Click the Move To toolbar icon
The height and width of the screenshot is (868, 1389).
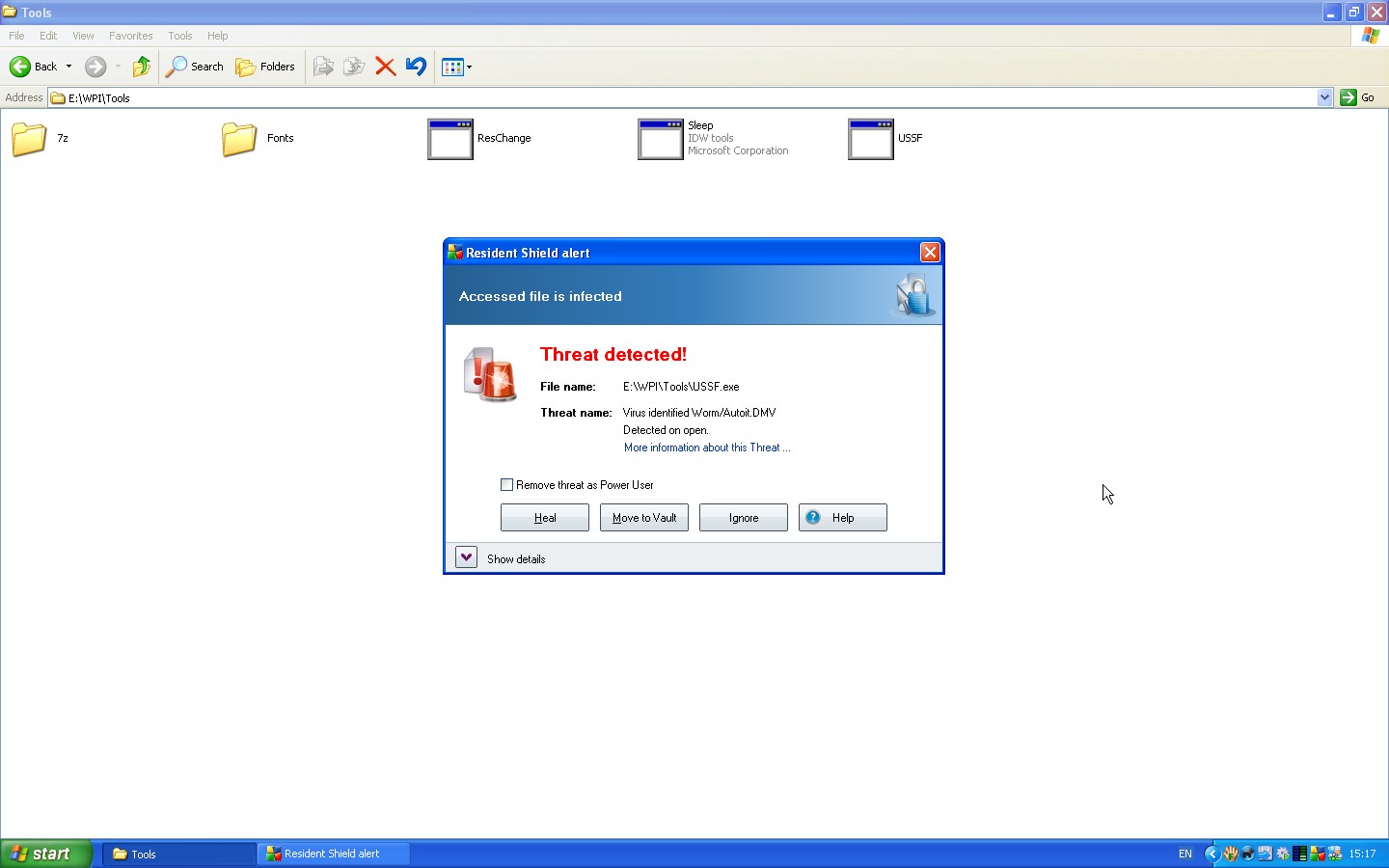[323, 67]
